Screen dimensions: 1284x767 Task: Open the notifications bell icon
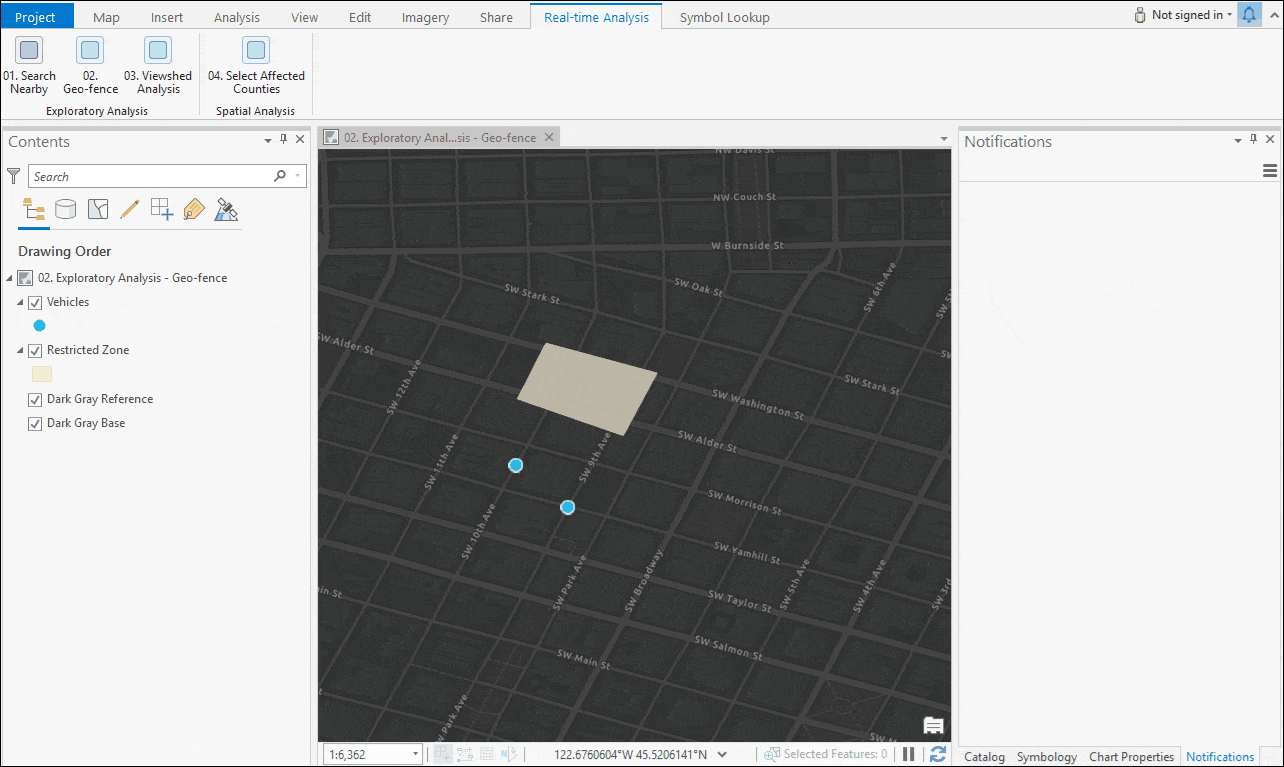(x=1249, y=15)
